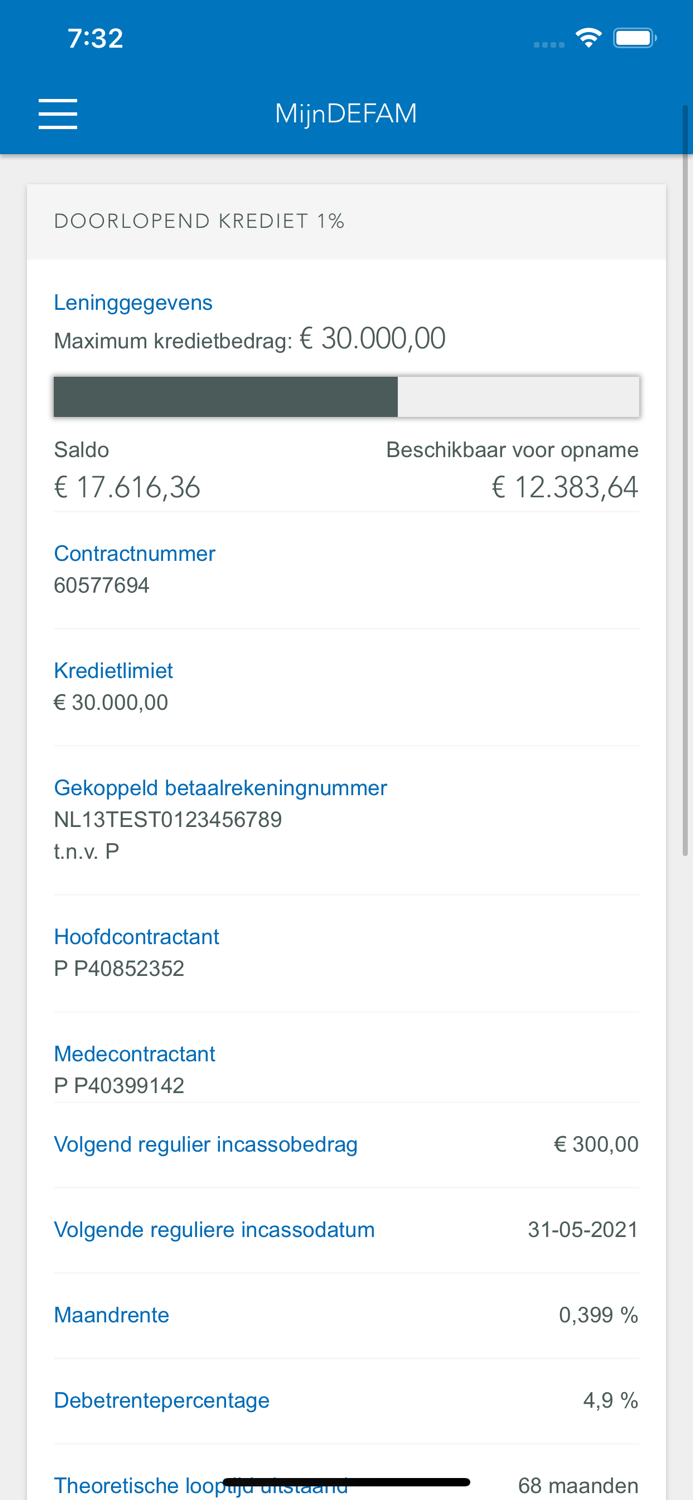Viewport: 693px width, 1500px height.
Task: Expand Volgend regulier incassobedrag
Action: [206, 1144]
